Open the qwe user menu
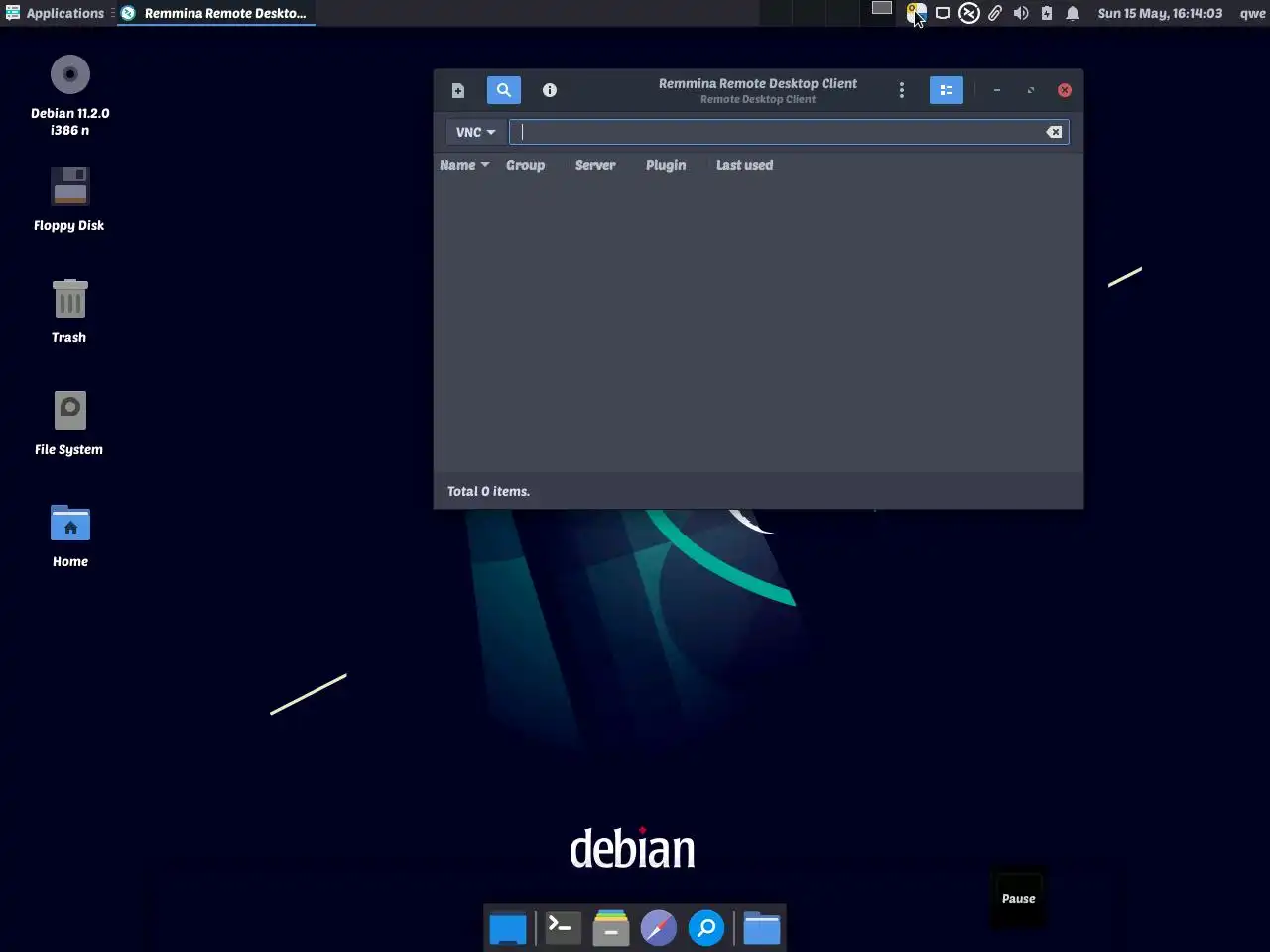Screen dimensions: 1270x952 click(x=1252, y=13)
